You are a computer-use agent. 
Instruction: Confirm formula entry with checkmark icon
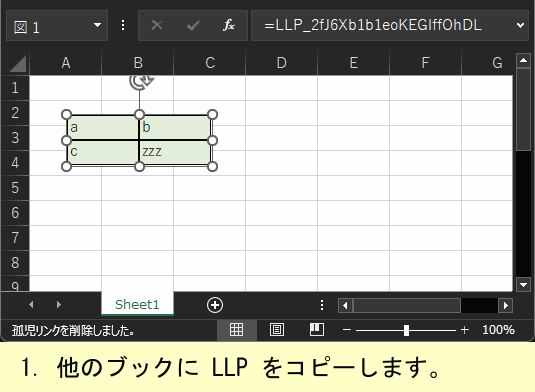click(193, 25)
